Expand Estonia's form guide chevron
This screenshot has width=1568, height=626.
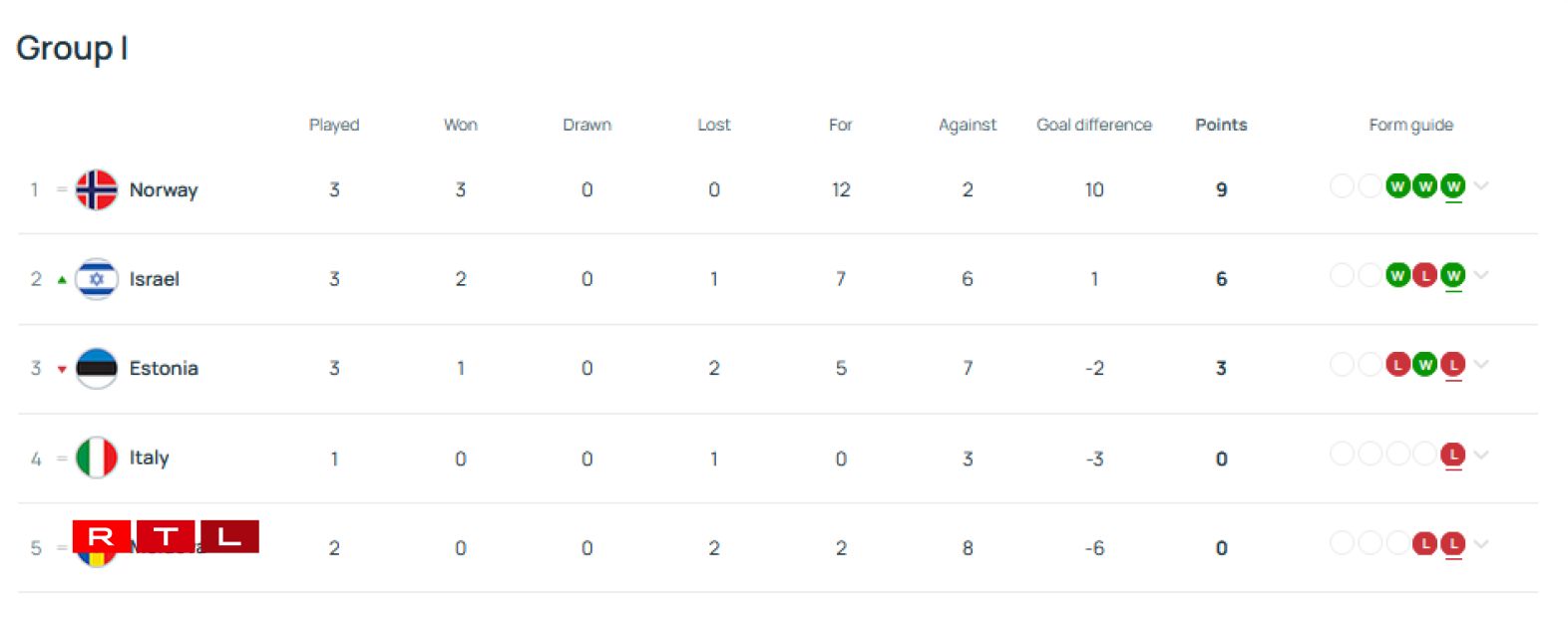(1481, 365)
